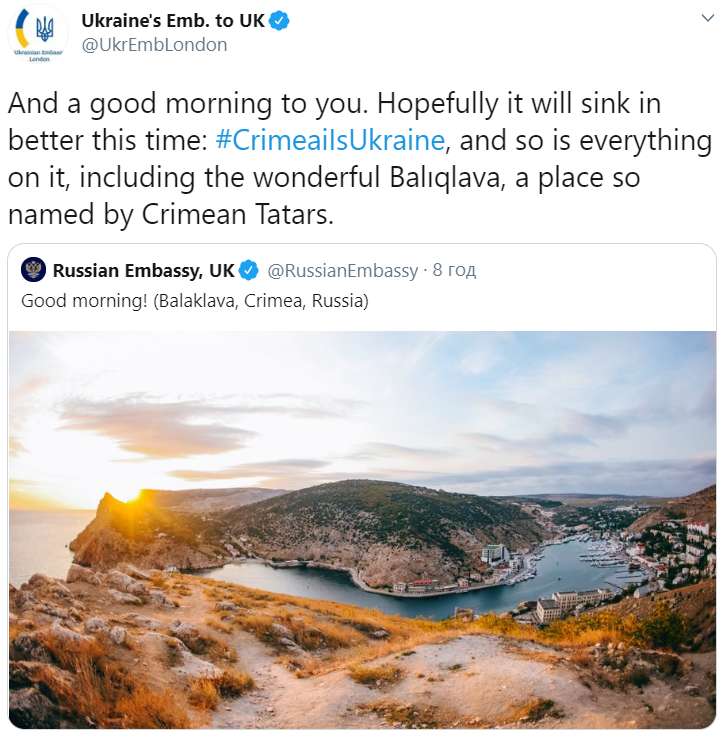Follow the #CrimeaiIsUkraine hashtag
Screen dimensions: 726x742
[330, 141]
